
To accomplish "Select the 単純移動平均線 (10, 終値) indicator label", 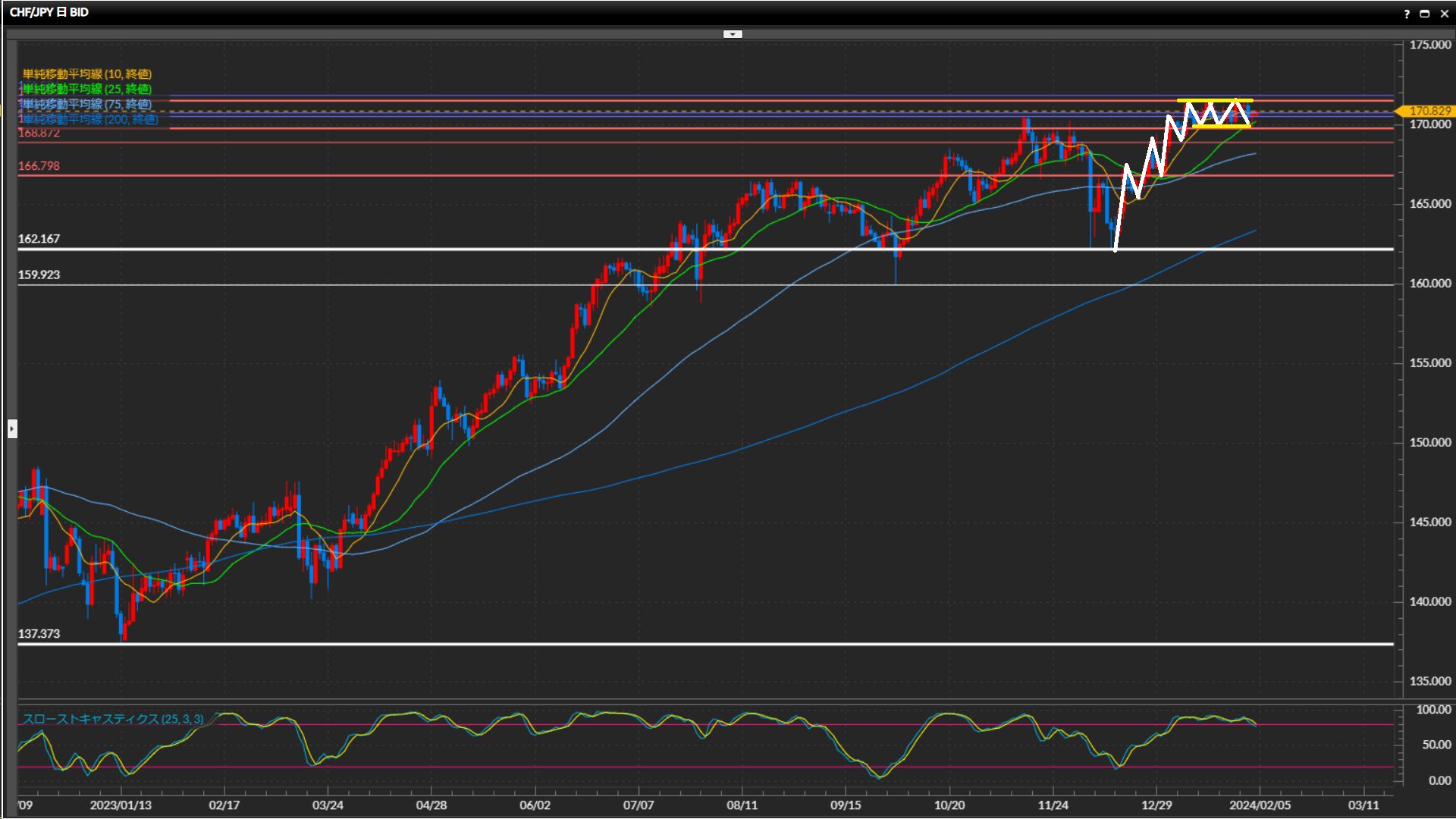I will 87,74.
